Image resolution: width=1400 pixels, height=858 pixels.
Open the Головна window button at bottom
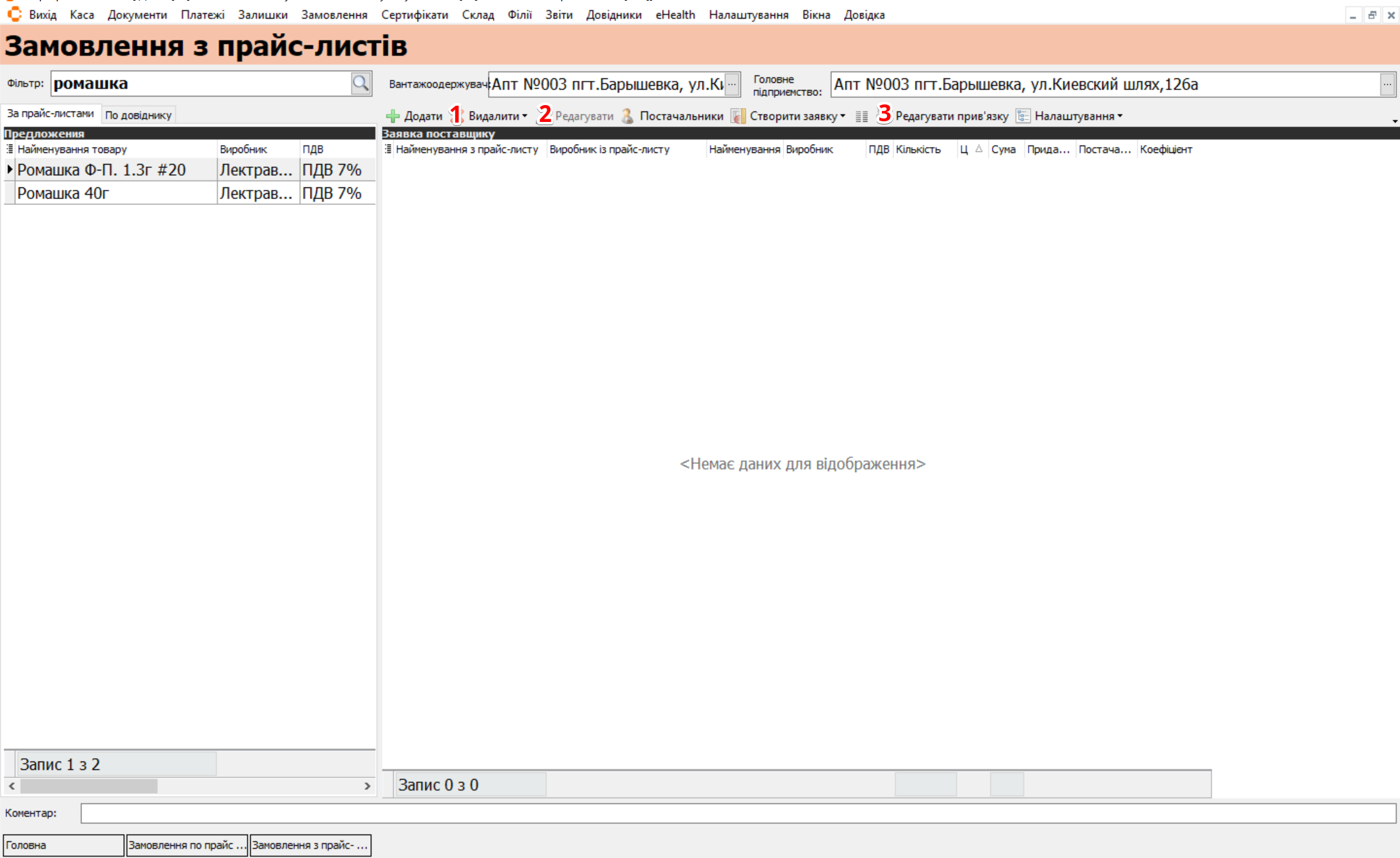[x=63, y=845]
